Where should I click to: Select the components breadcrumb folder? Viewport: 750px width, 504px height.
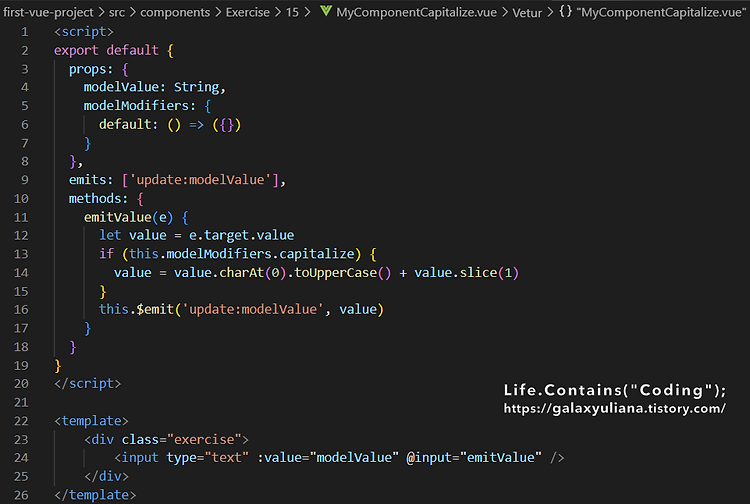click(175, 12)
